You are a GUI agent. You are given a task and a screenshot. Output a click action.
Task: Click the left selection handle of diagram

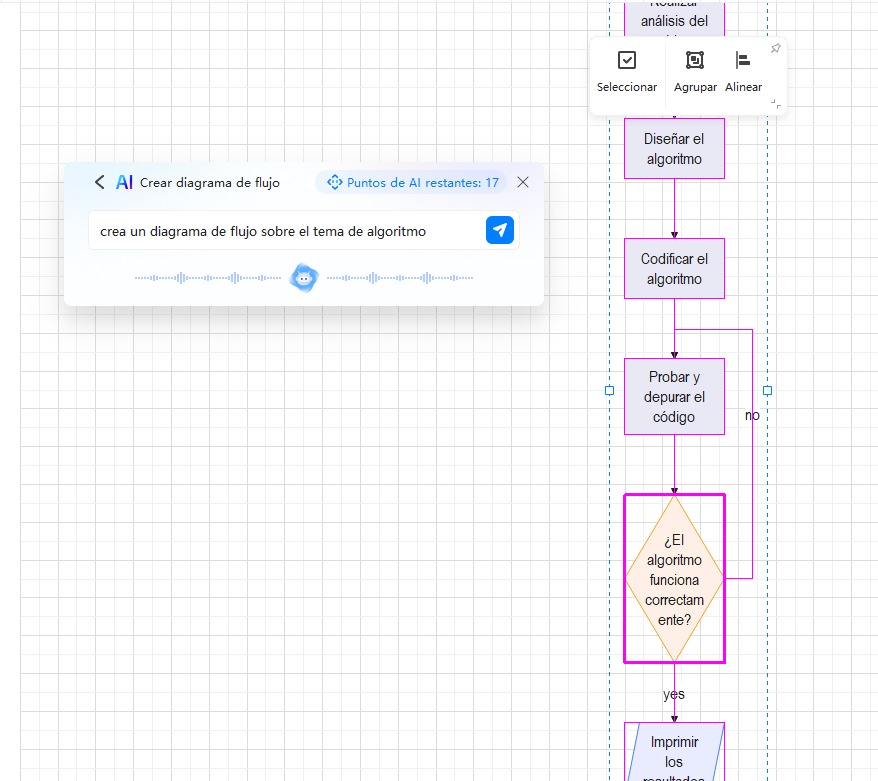tap(610, 391)
